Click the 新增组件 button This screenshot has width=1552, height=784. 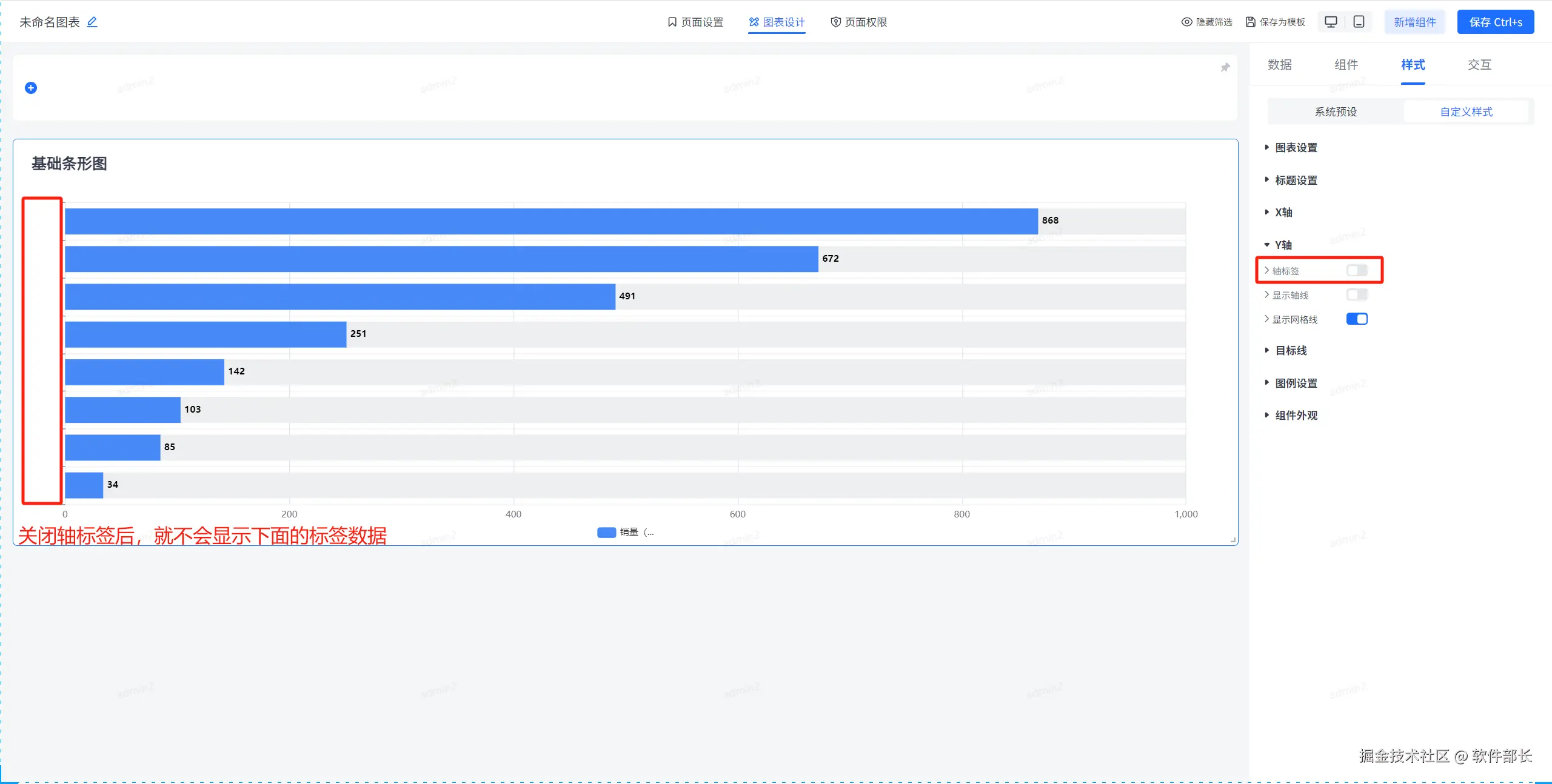[x=1414, y=22]
